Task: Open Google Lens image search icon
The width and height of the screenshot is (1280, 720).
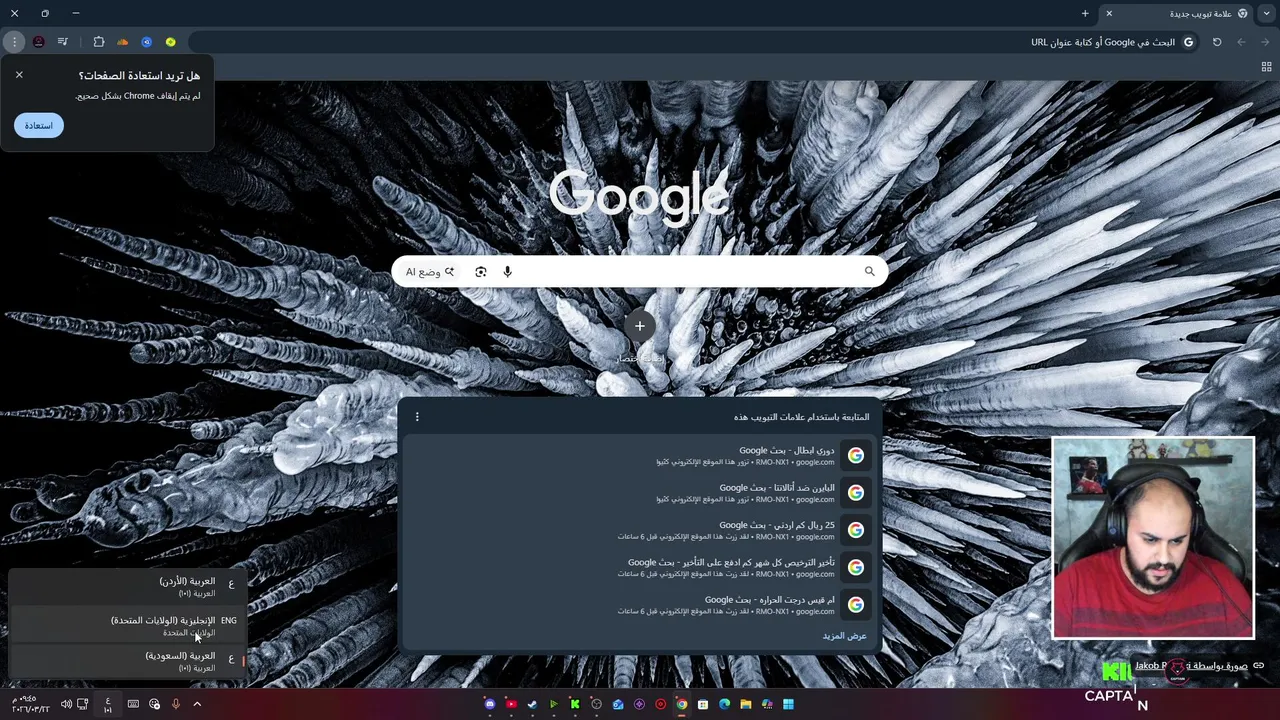Action: tap(481, 271)
